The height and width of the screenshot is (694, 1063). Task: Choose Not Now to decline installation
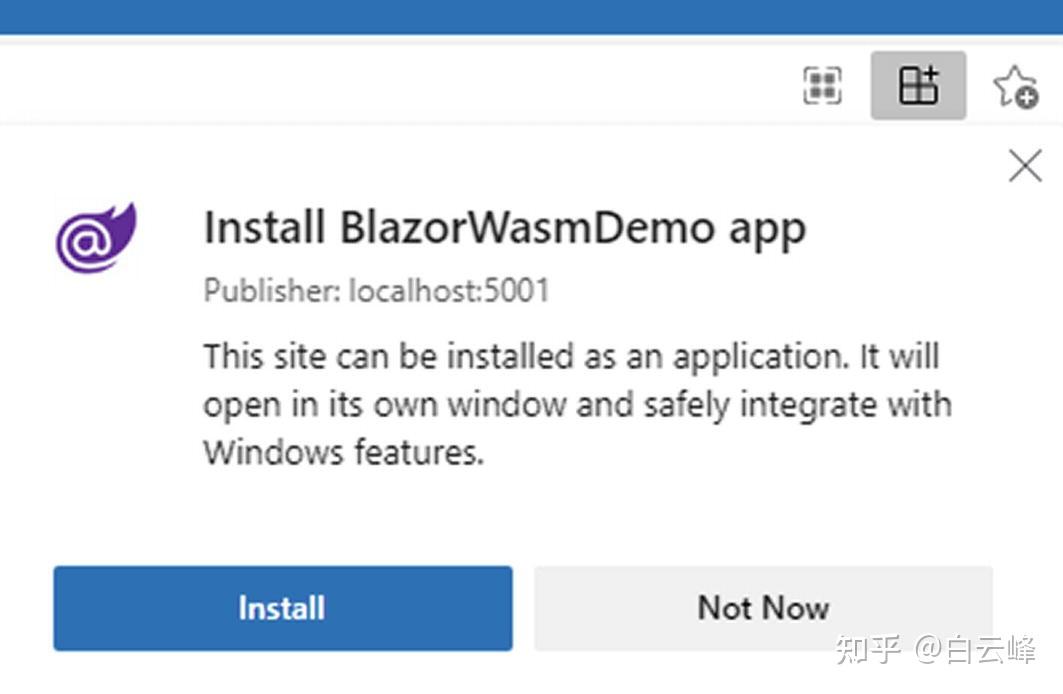click(762, 607)
